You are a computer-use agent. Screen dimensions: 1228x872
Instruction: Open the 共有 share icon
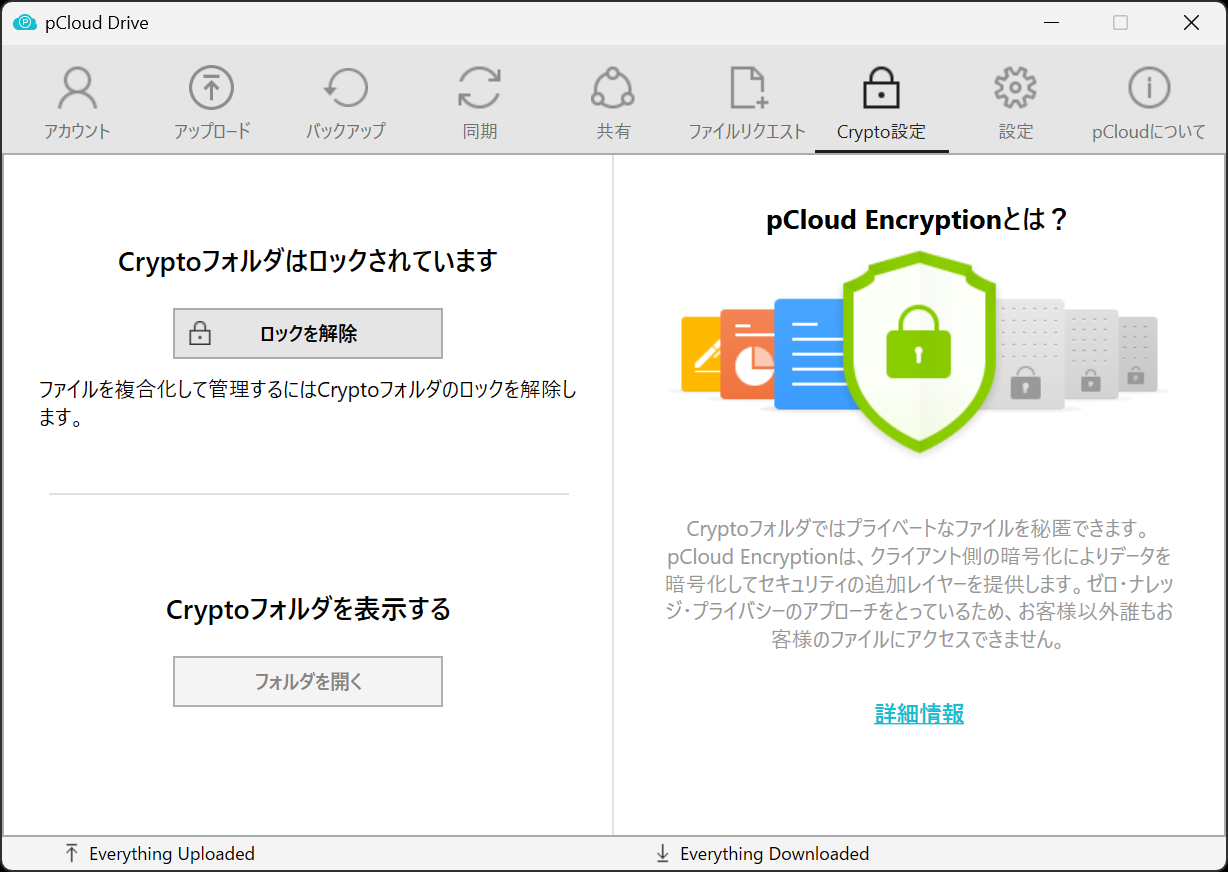click(613, 88)
